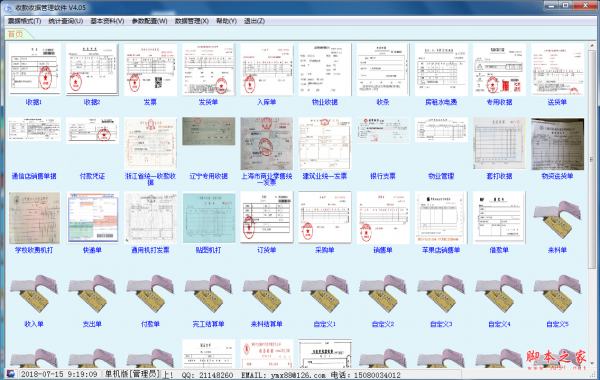Screen dimensions: 600x380
Task: Click the vertical scrollbar thumb
Action: 592,159
